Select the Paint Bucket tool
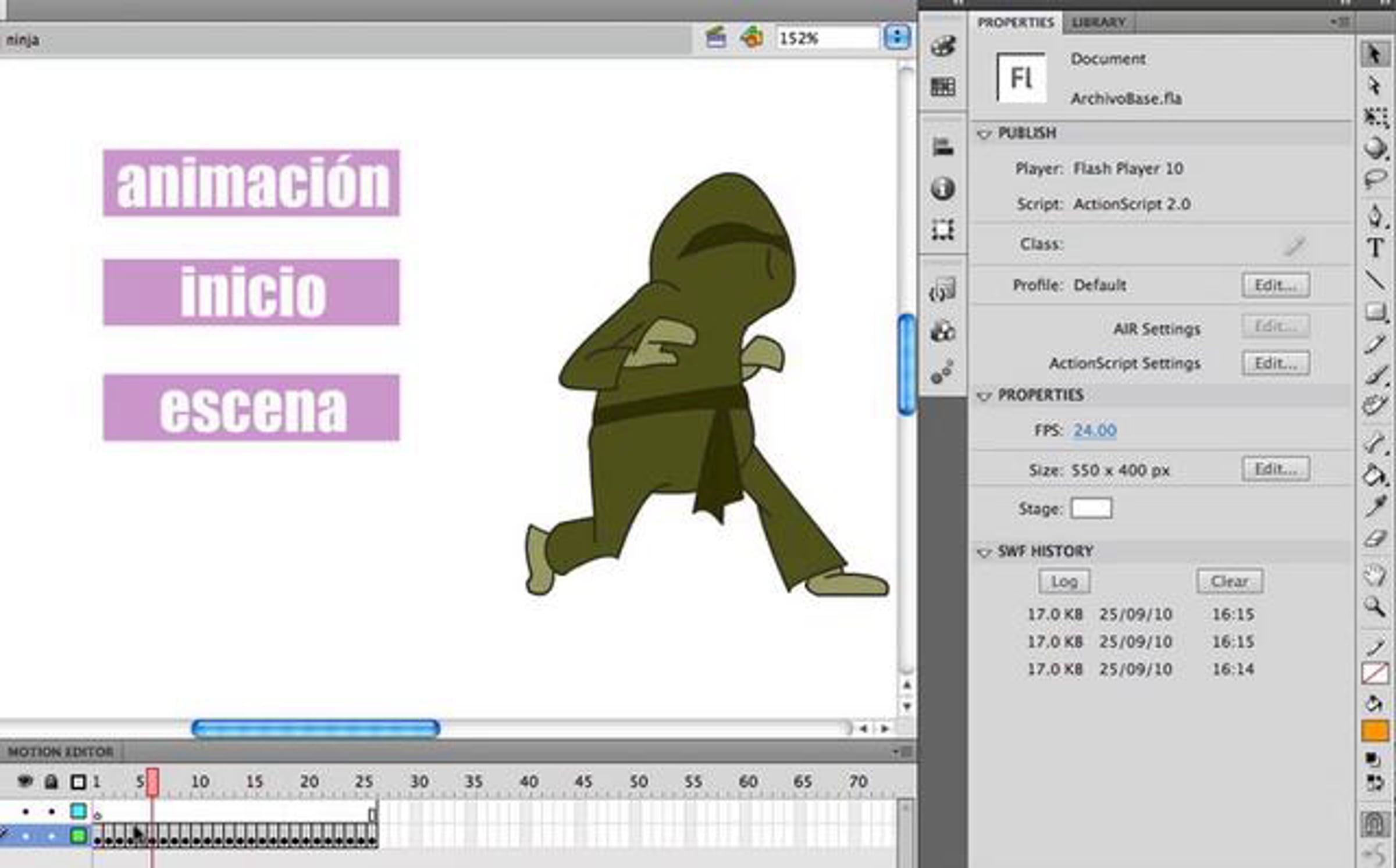The height and width of the screenshot is (868, 1396). coord(1375,476)
